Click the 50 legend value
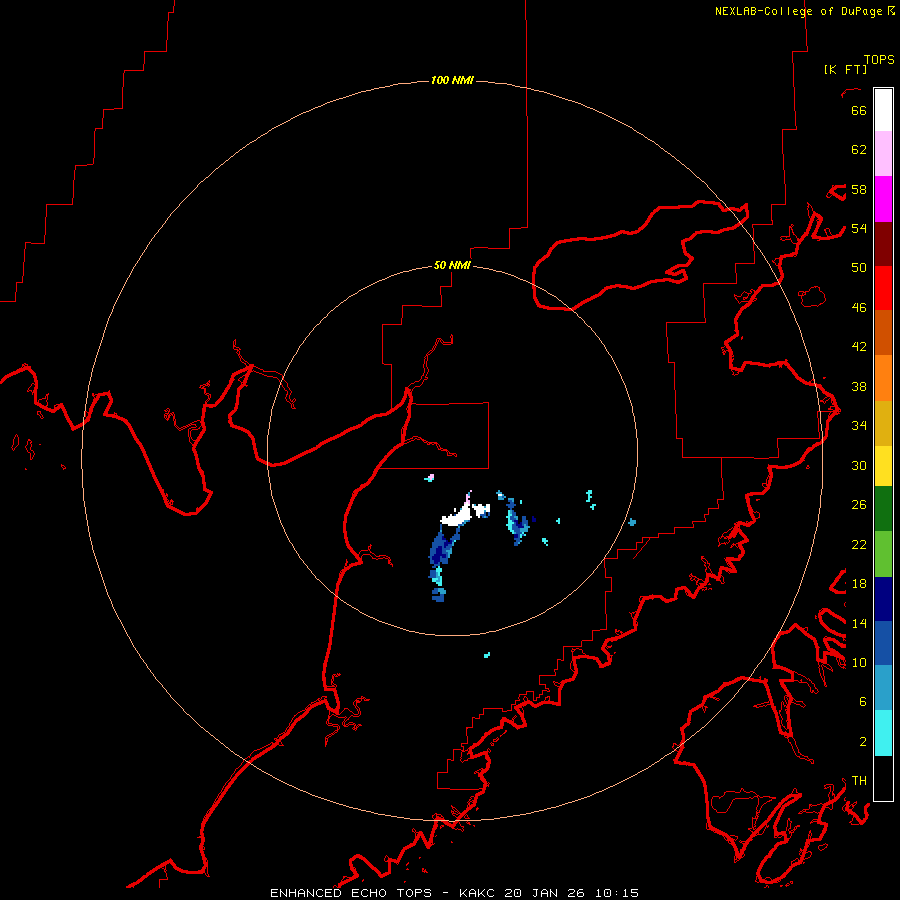The image size is (900, 900). click(859, 267)
